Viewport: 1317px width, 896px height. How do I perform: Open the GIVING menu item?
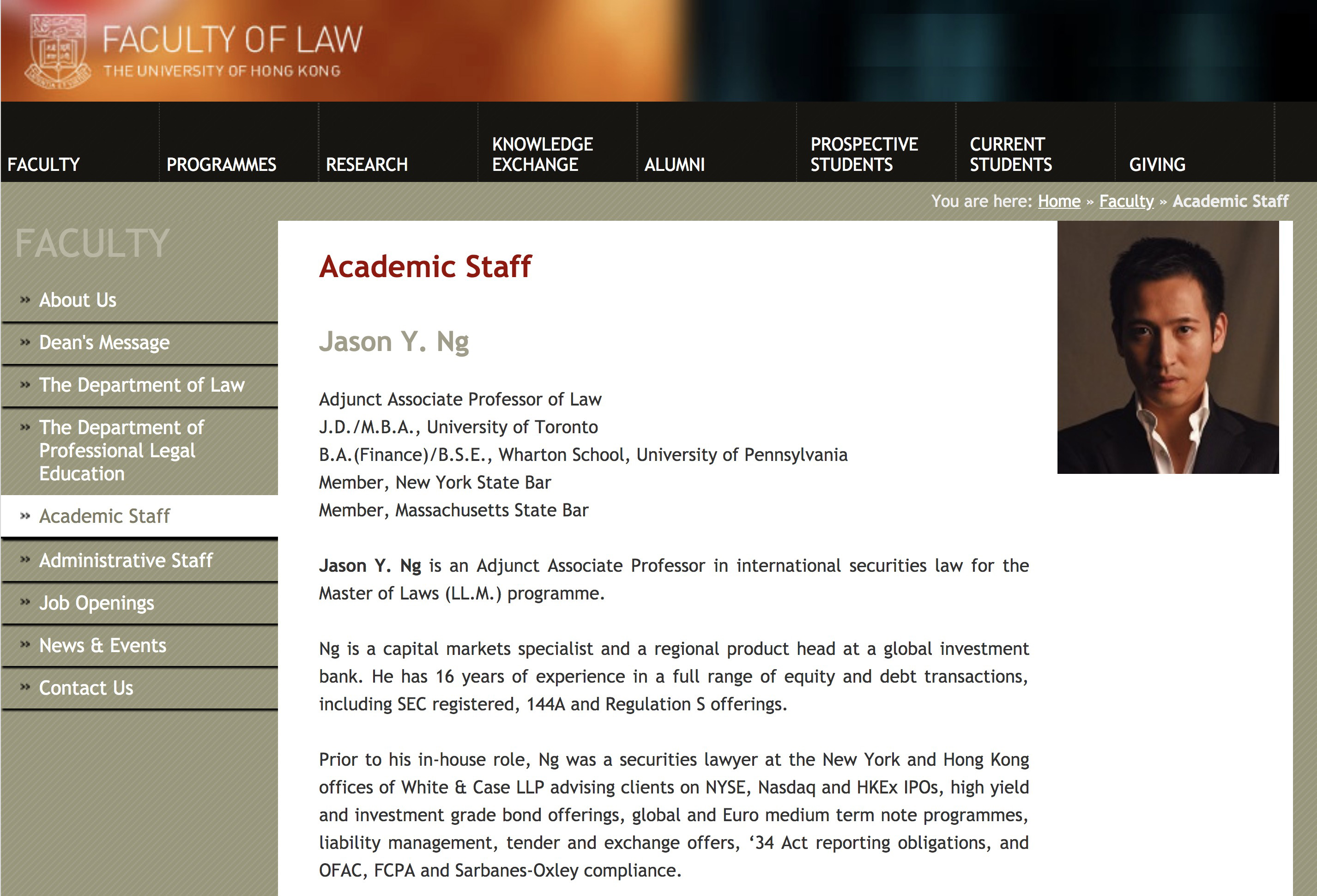pyautogui.click(x=1157, y=164)
